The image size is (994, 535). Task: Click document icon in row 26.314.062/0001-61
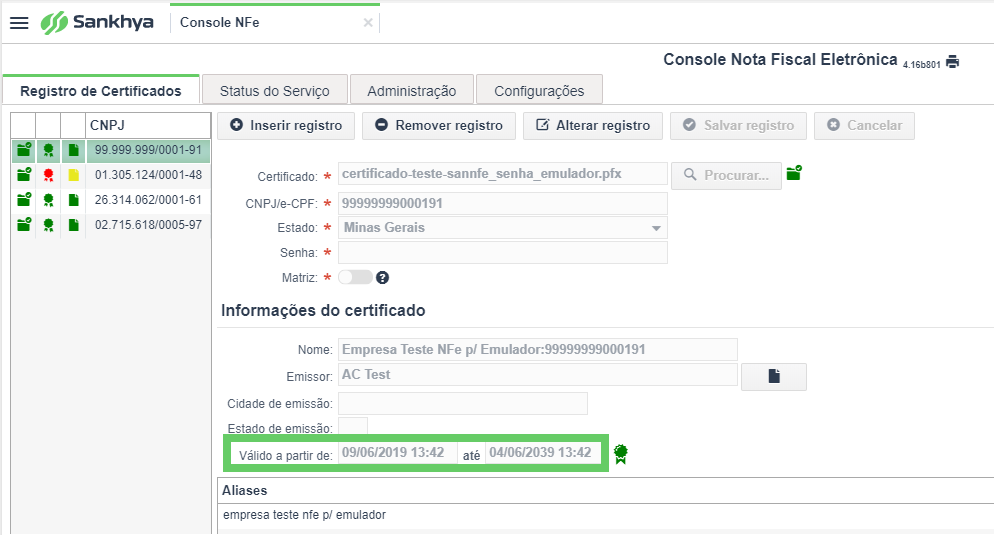point(74,200)
